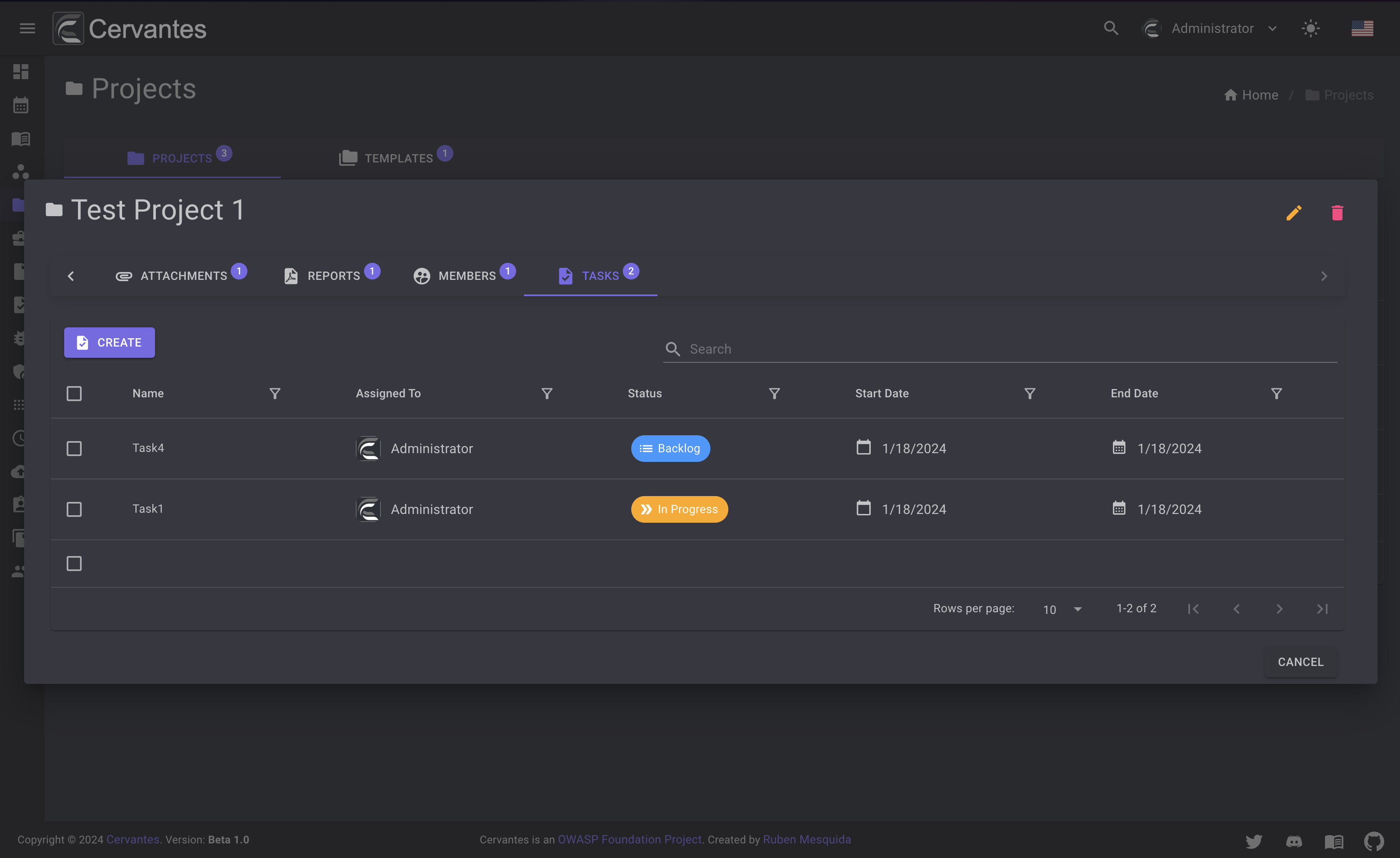Check the Task1 row checkbox
The height and width of the screenshot is (858, 1400).
(74, 509)
